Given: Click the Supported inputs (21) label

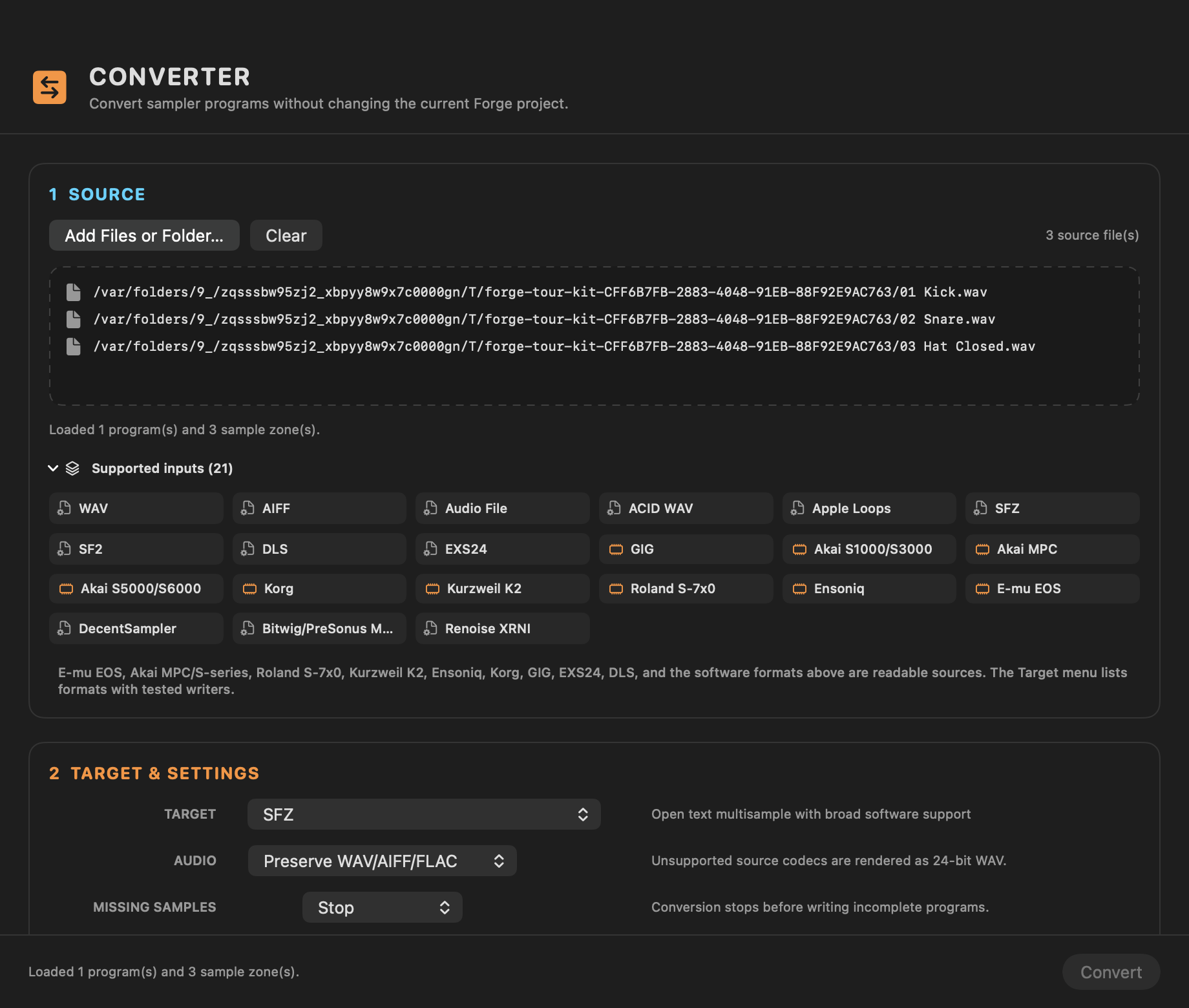Looking at the screenshot, I should click(x=162, y=468).
